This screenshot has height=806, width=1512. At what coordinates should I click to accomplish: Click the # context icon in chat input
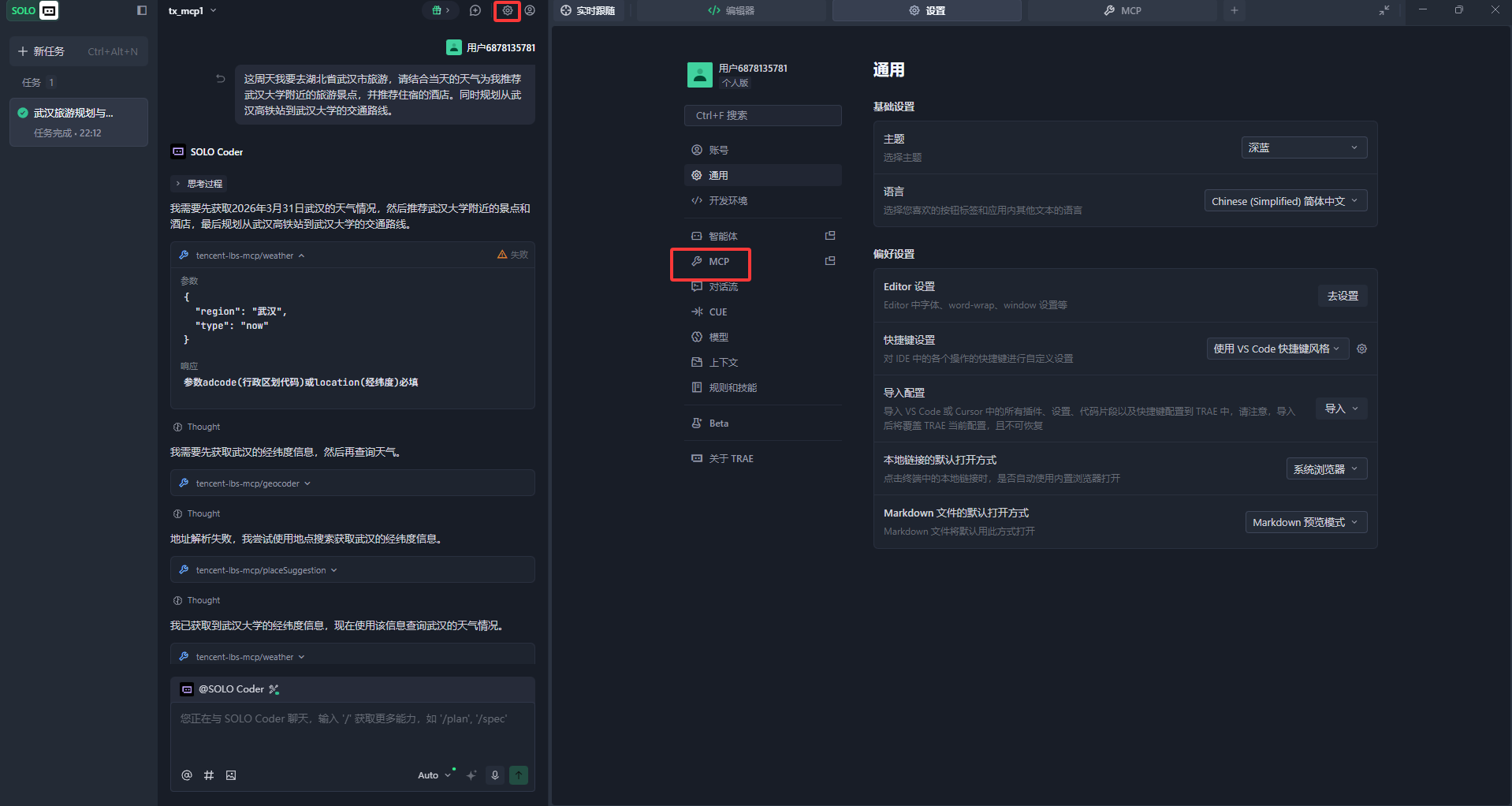coord(209,775)
